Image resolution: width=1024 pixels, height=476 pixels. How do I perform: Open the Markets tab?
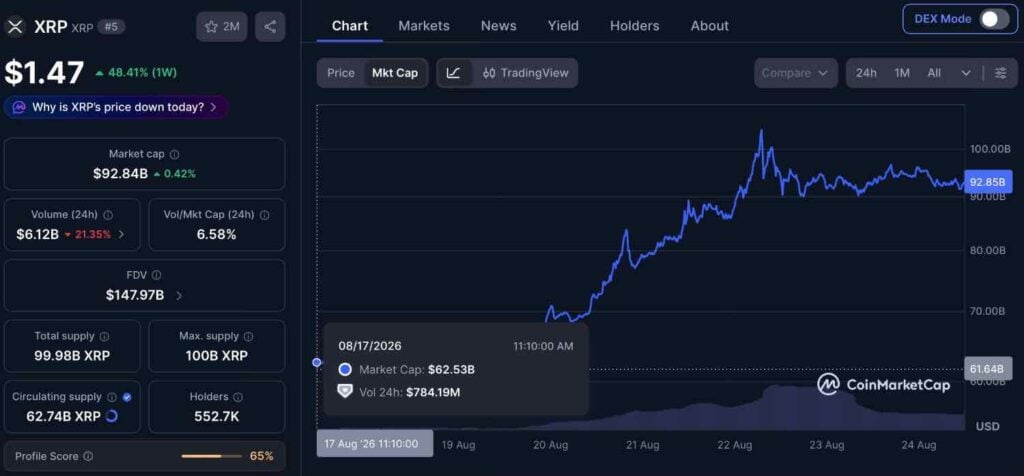click(x=424, y=25)
